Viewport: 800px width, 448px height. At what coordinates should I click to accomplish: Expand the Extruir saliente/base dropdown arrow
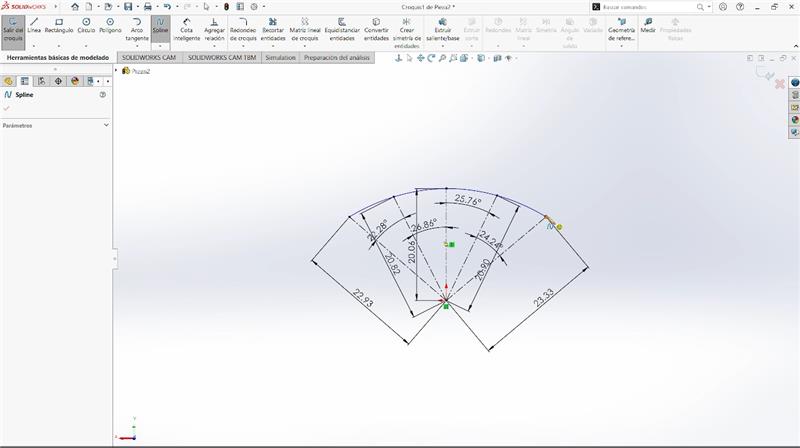point(442,46)
